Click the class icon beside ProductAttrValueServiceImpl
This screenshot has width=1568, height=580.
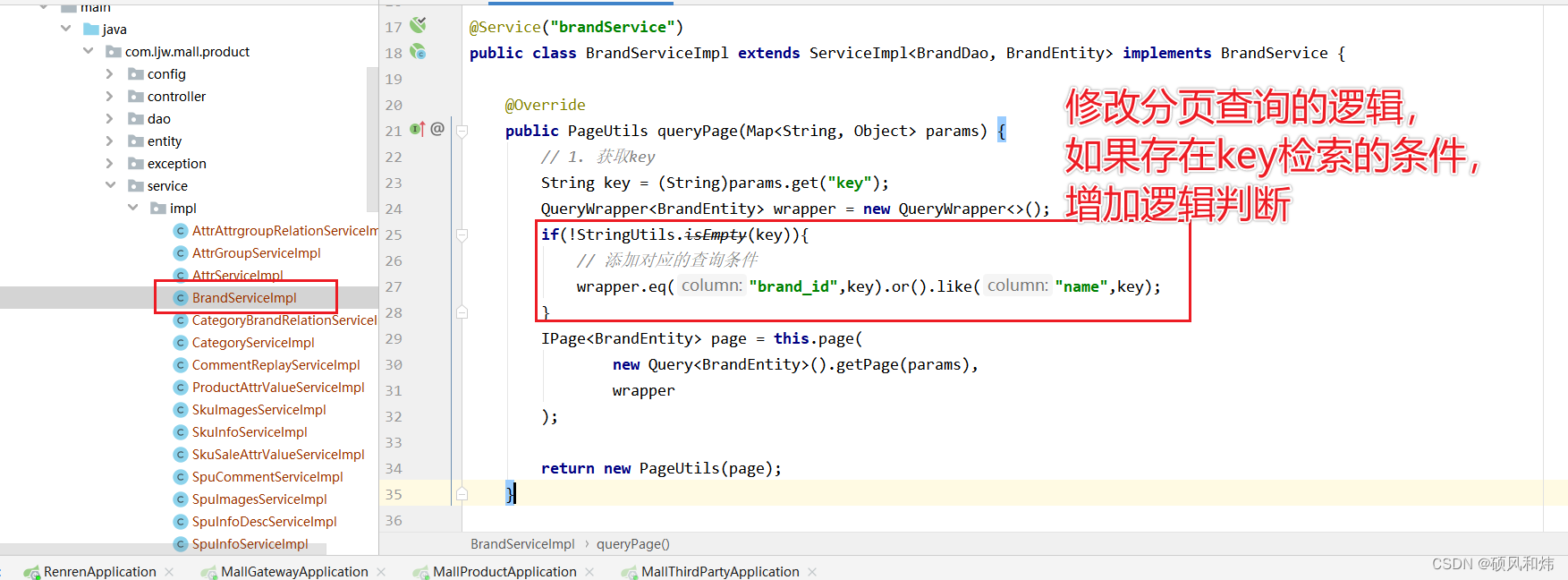(181, 388)
